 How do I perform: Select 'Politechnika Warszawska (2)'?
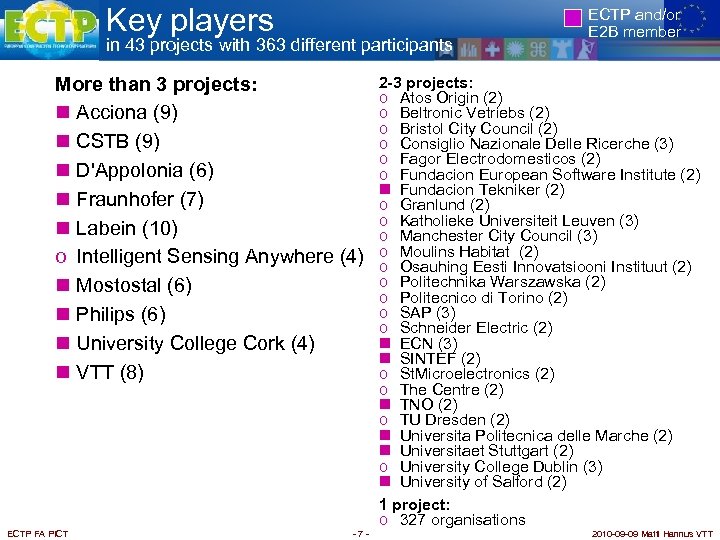pyautogui.click(x=502, y=282)
